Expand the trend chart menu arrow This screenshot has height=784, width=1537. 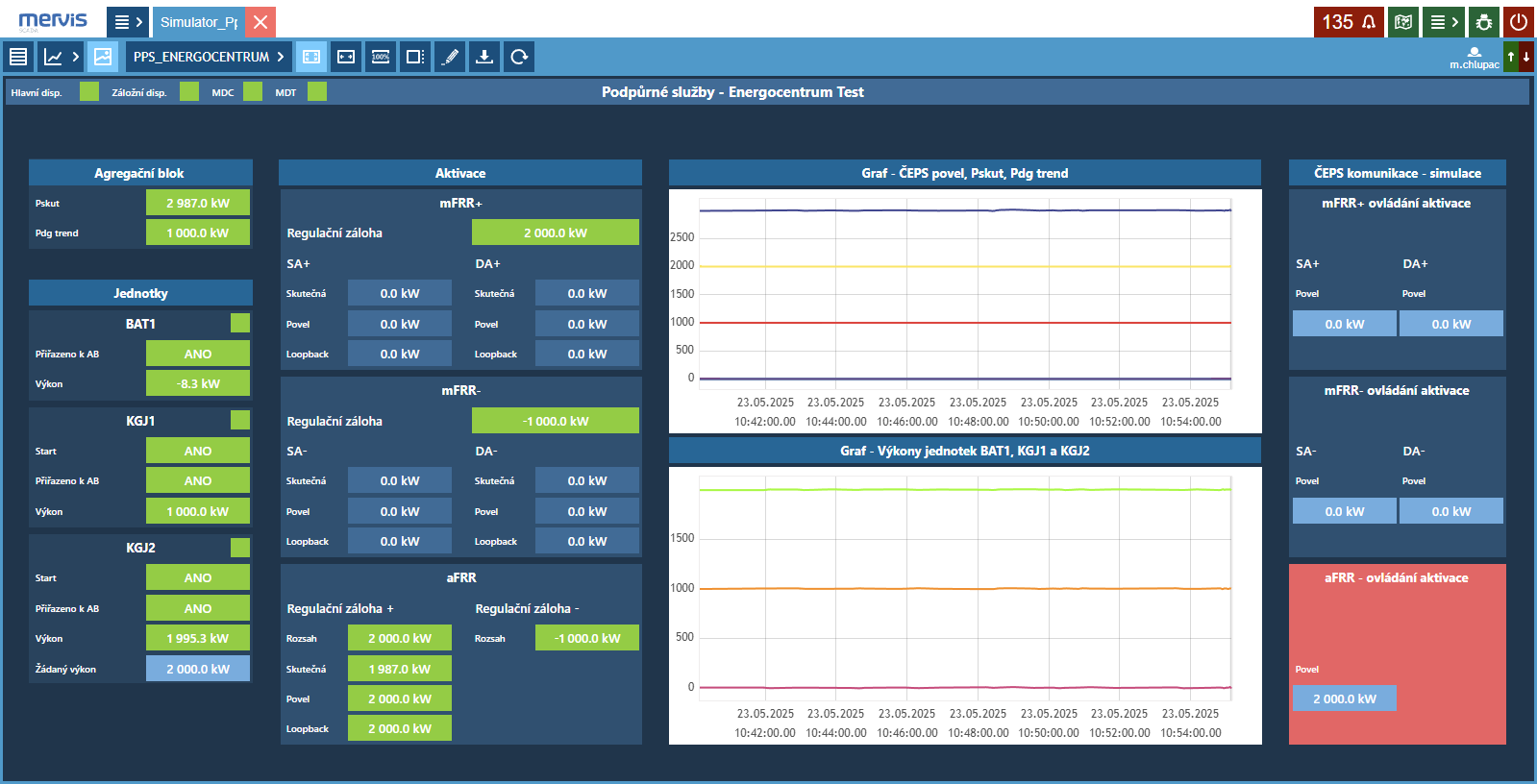coord(75,57)
